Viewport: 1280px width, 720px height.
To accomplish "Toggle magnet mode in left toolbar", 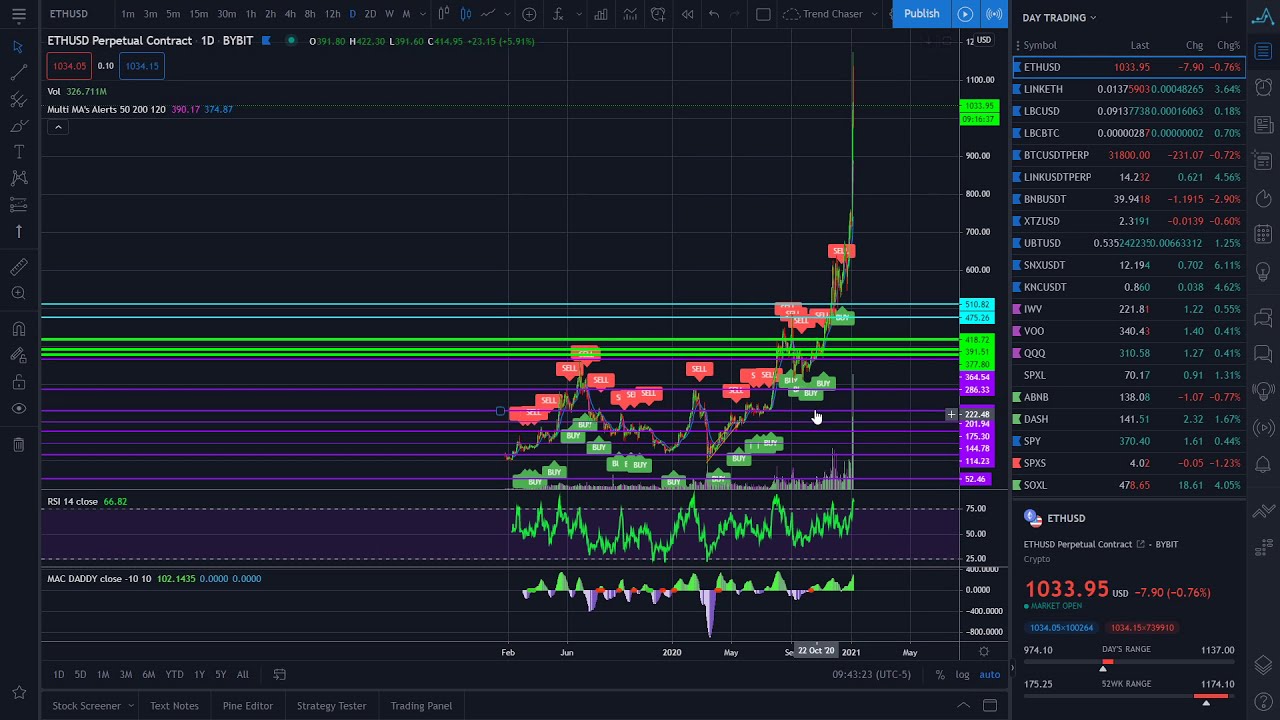I will pyautogui.click(x=18, y=329).
